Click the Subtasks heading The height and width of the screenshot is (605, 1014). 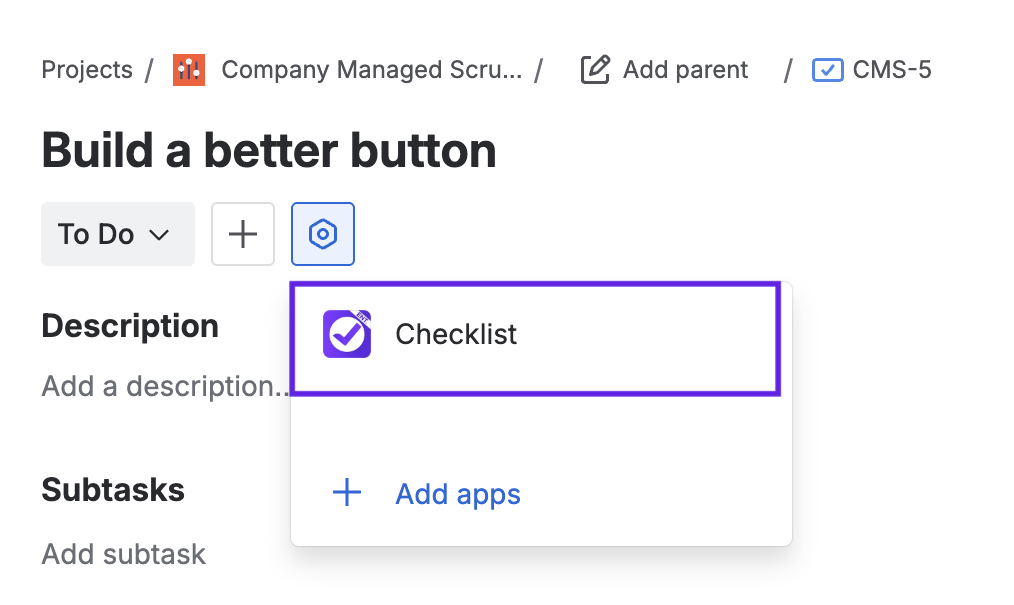pyautogui.click(x=113, y=490)
